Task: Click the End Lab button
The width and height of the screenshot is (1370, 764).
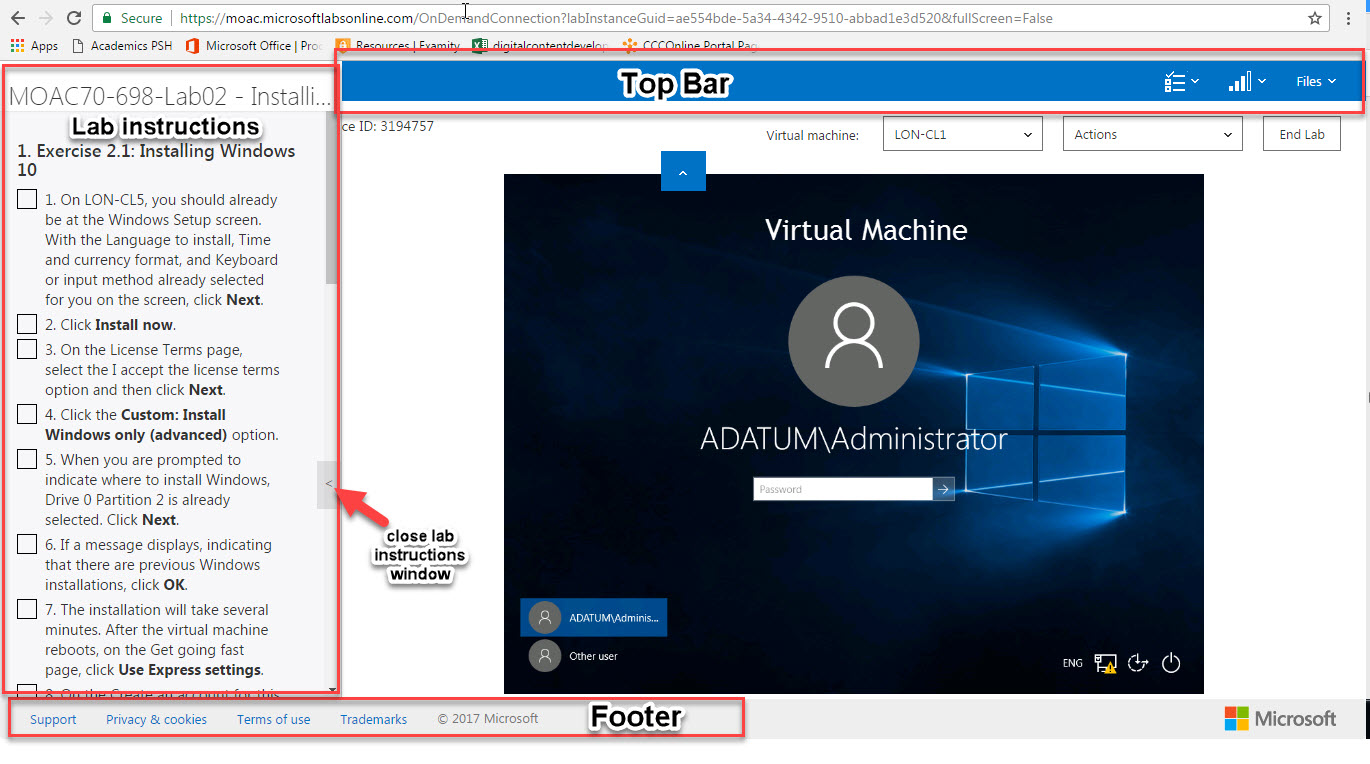Action: pos(1302,134)
